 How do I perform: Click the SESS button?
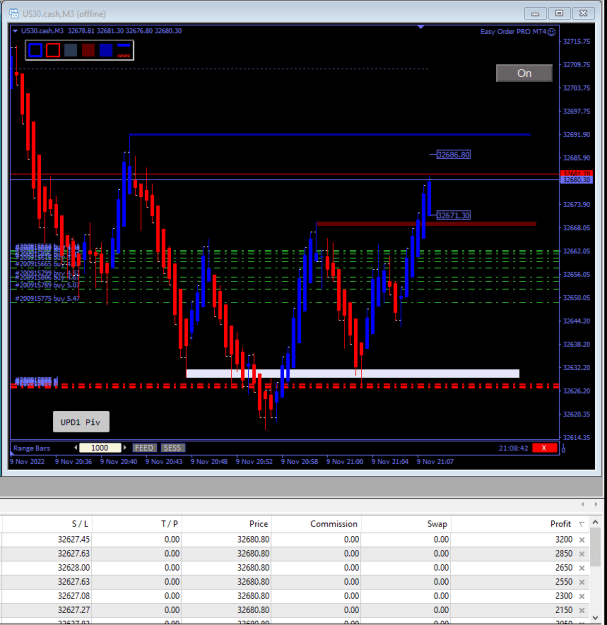point(173,448)
